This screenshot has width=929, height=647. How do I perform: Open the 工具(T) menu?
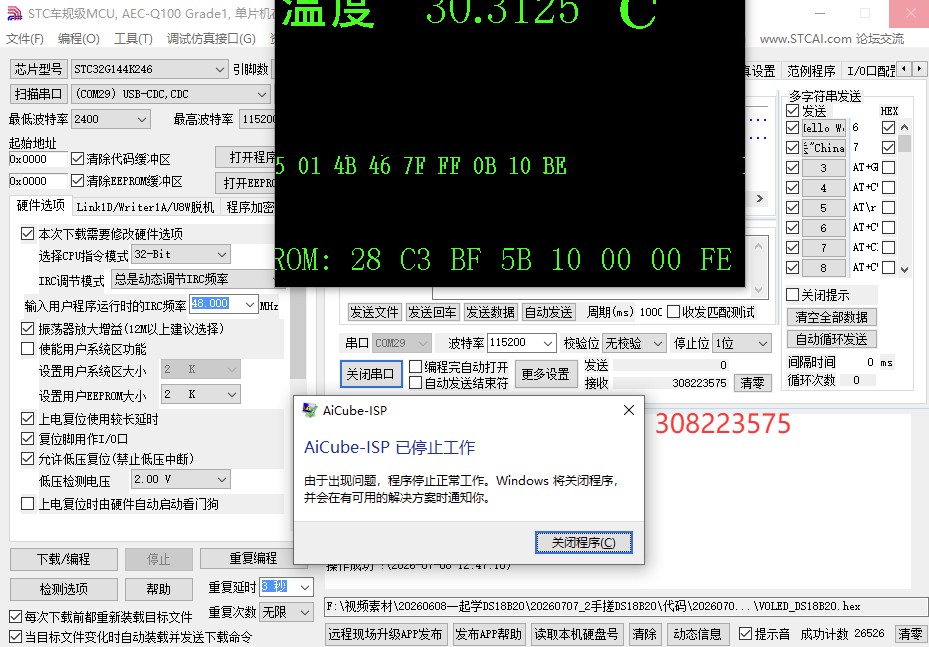133,39
